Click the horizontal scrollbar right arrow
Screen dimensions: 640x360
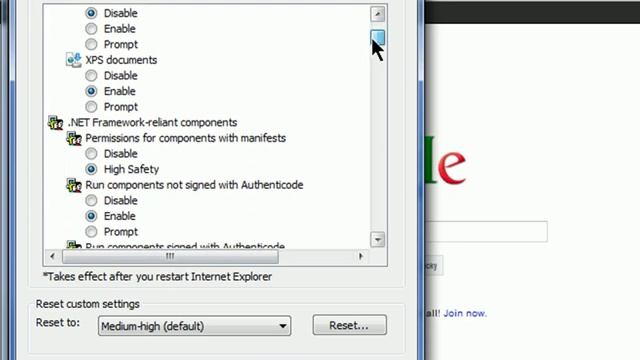click(361, 256)
